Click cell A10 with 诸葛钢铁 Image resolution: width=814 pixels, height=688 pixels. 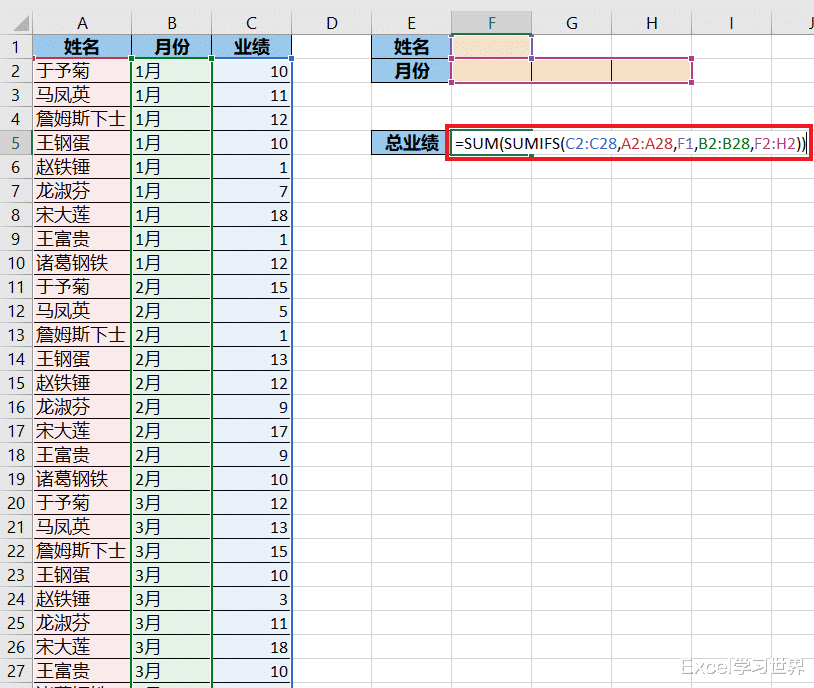tap(82, 263)
